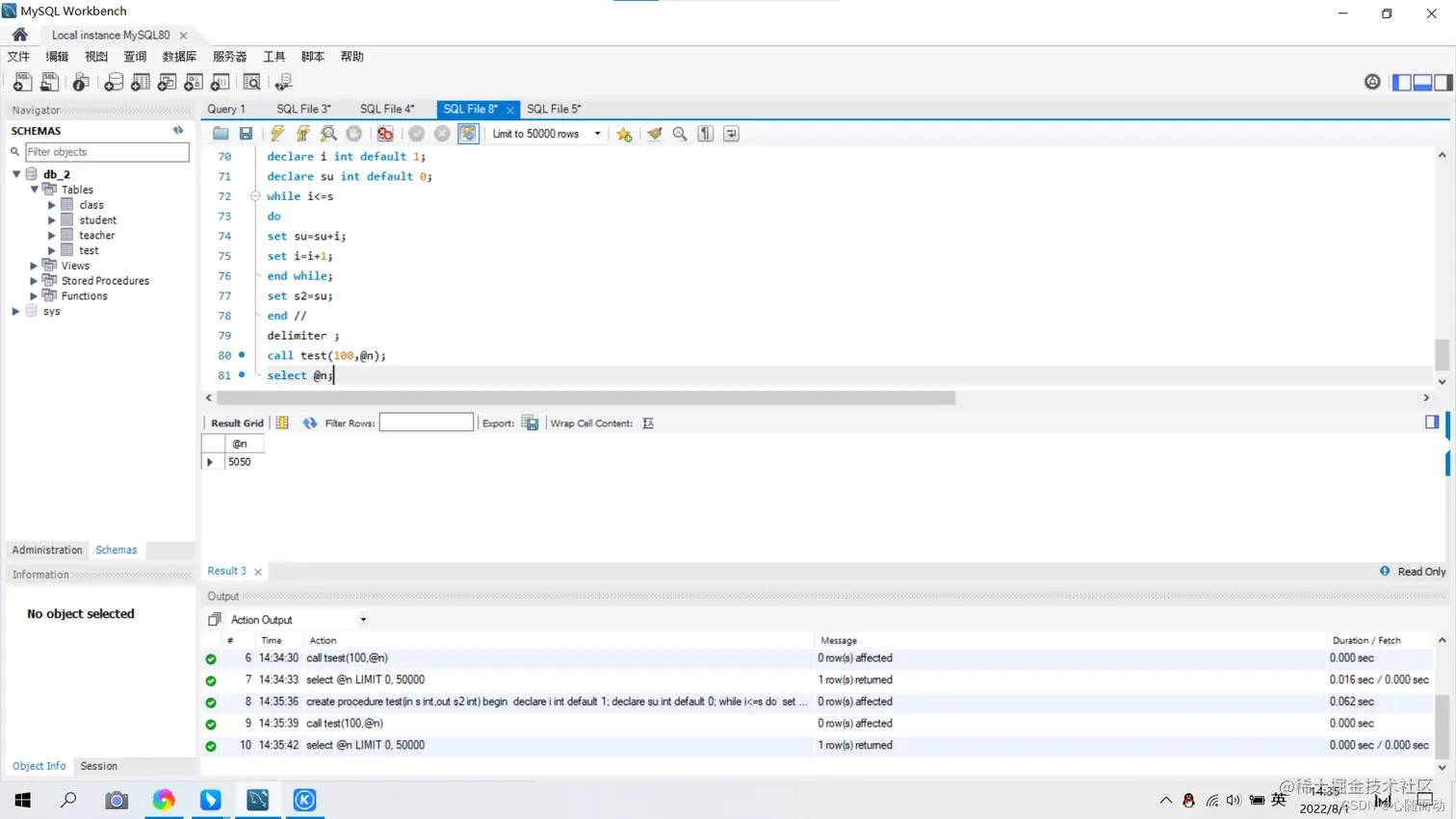
Task: Expand the student table node
Action: (52, 220)
